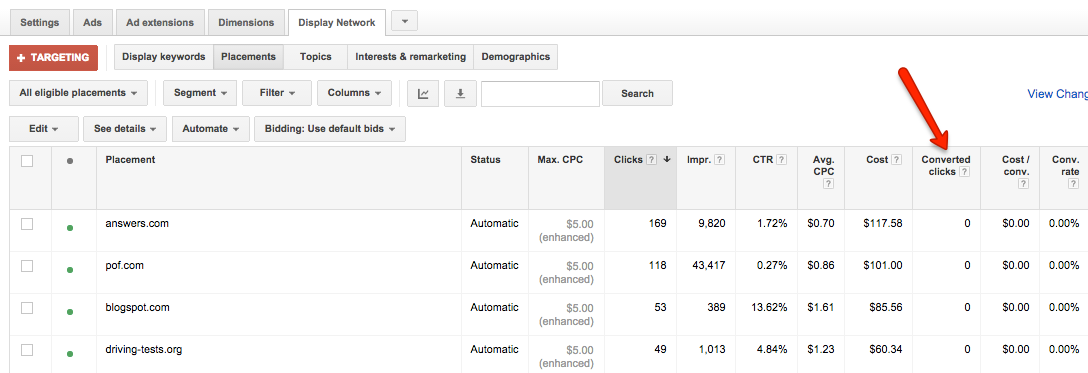
Task: Check the blogspot.com row checkbox
Action: [x=27, y=308]
